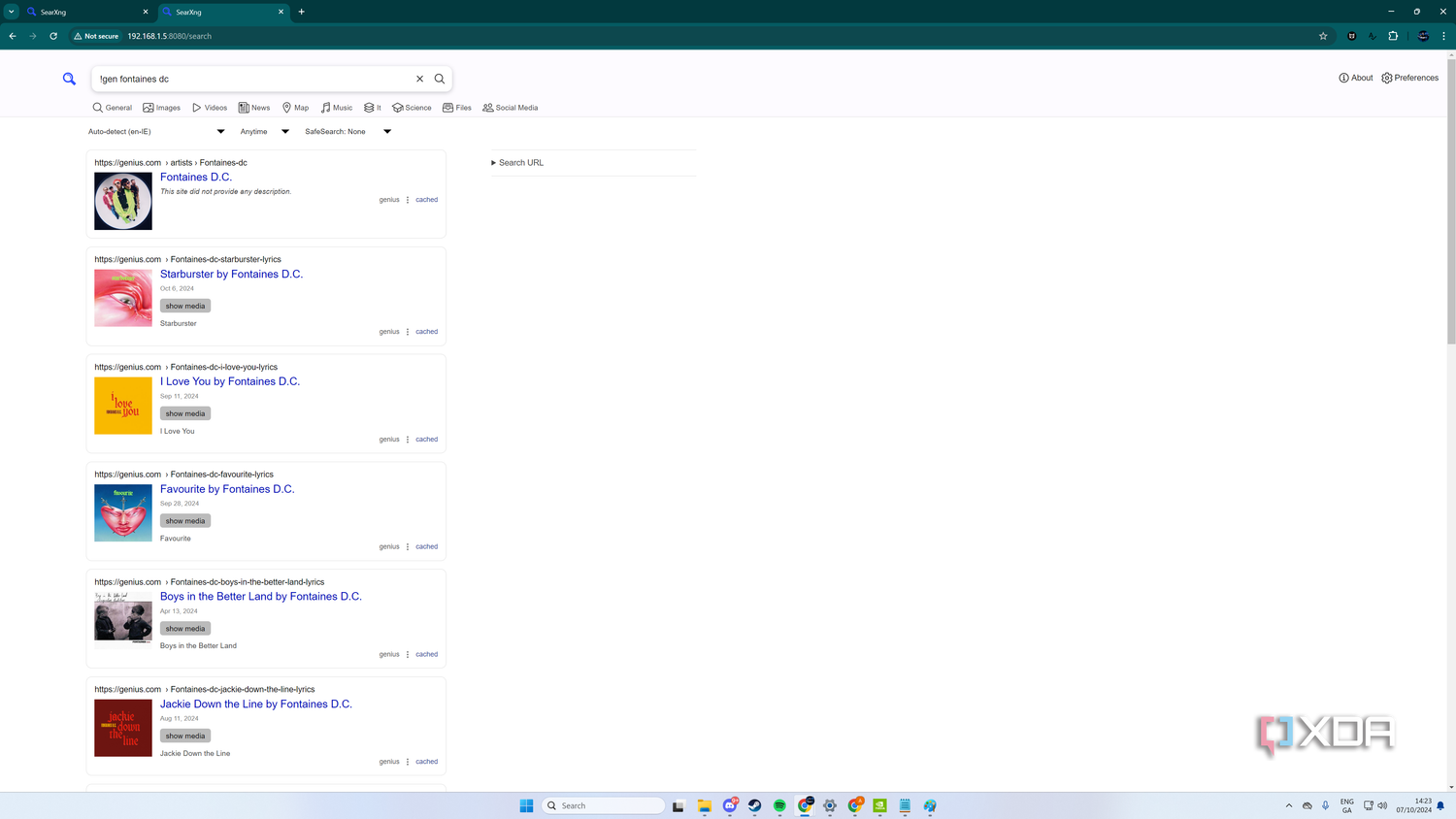
Task: Click show media under Starburster result
Action: coord(185,306)
